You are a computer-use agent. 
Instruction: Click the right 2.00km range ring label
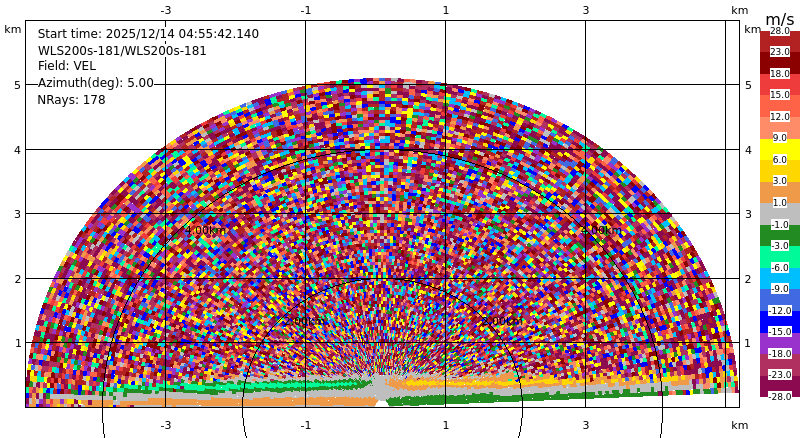click(x=502, y=321)
